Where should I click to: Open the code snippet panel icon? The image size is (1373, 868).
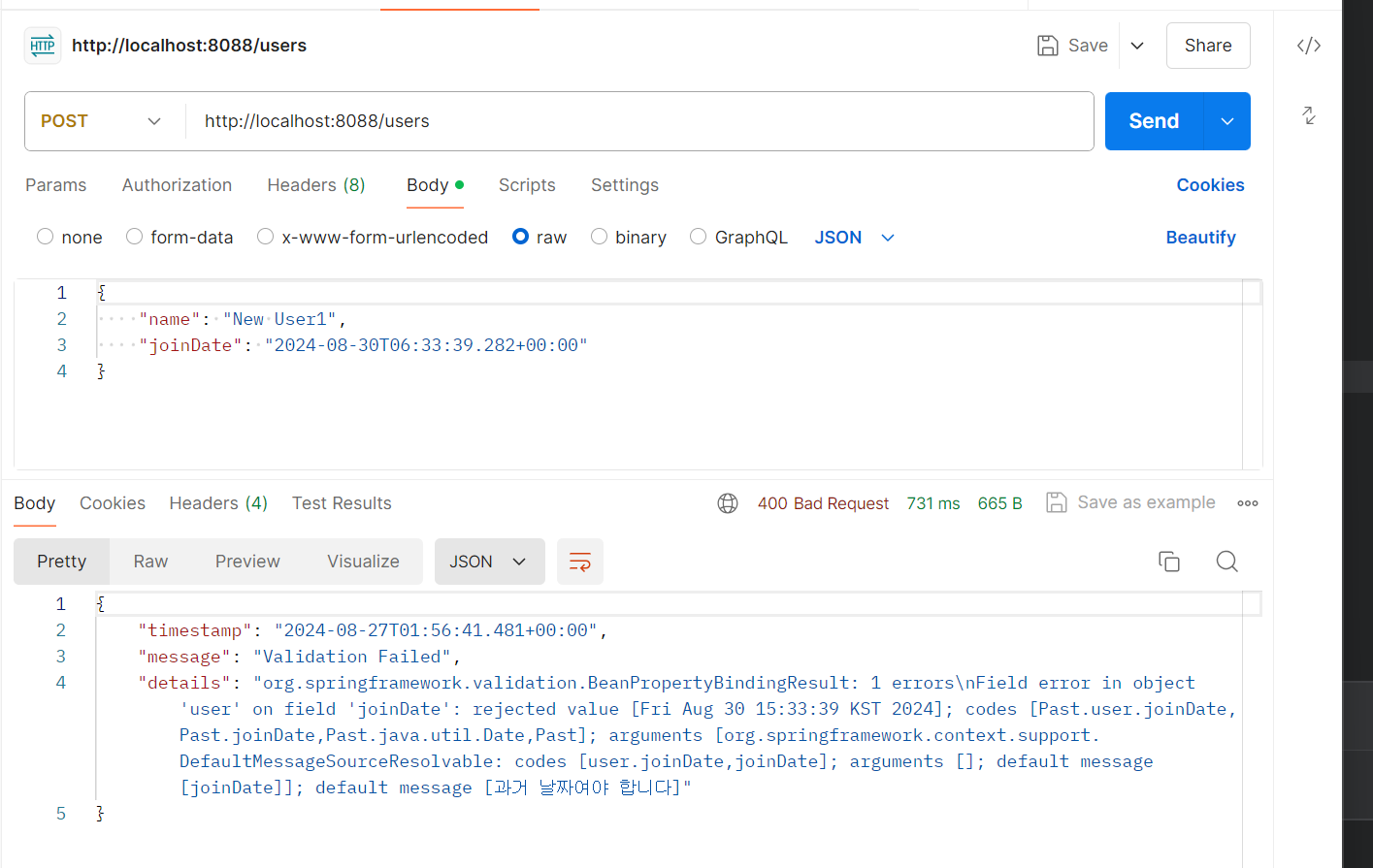click(1309, 46)
